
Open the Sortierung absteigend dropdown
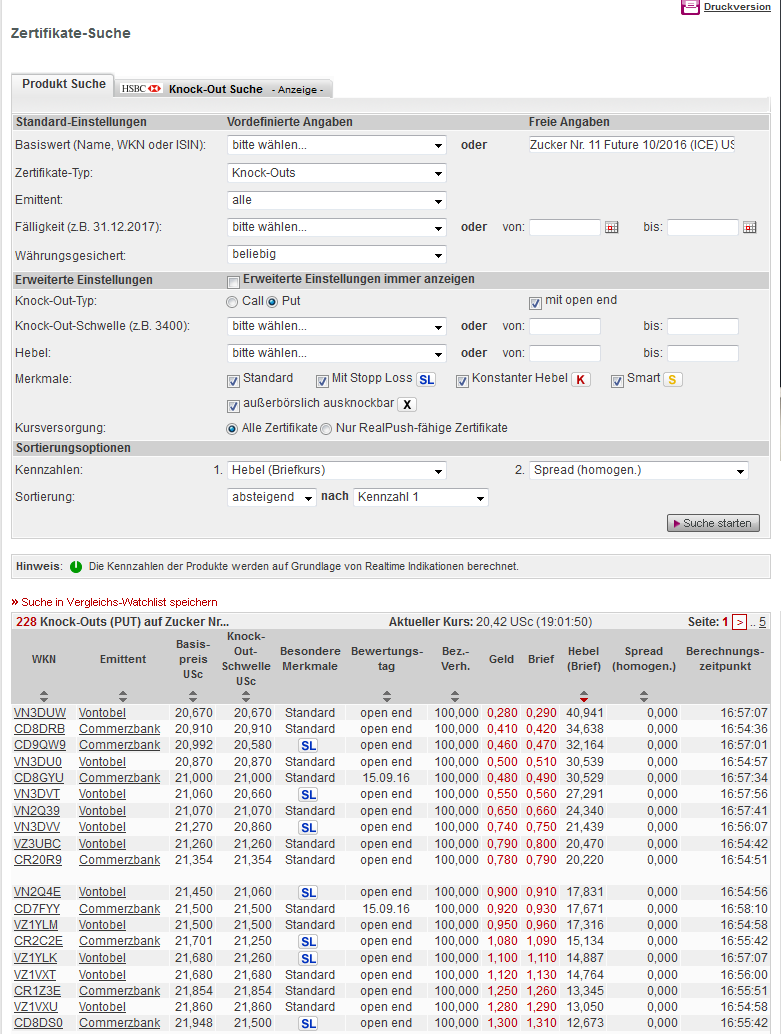pyautogui.click(x=272, y=497)
